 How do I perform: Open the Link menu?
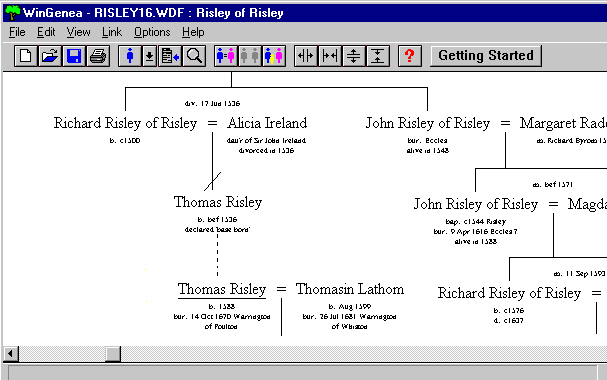coord(111,32)
